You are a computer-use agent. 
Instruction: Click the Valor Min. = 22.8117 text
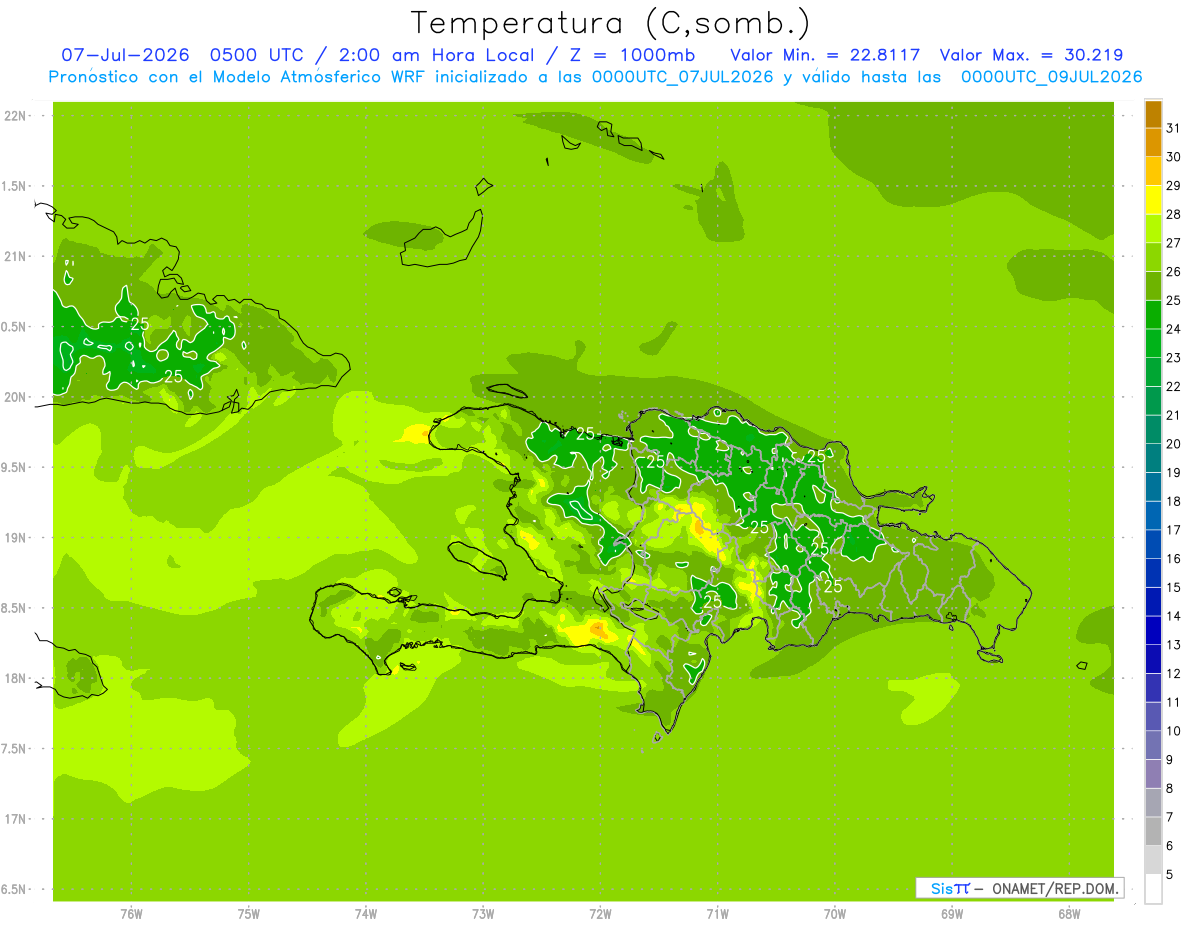pyautogui.click(x=825, y=55)
